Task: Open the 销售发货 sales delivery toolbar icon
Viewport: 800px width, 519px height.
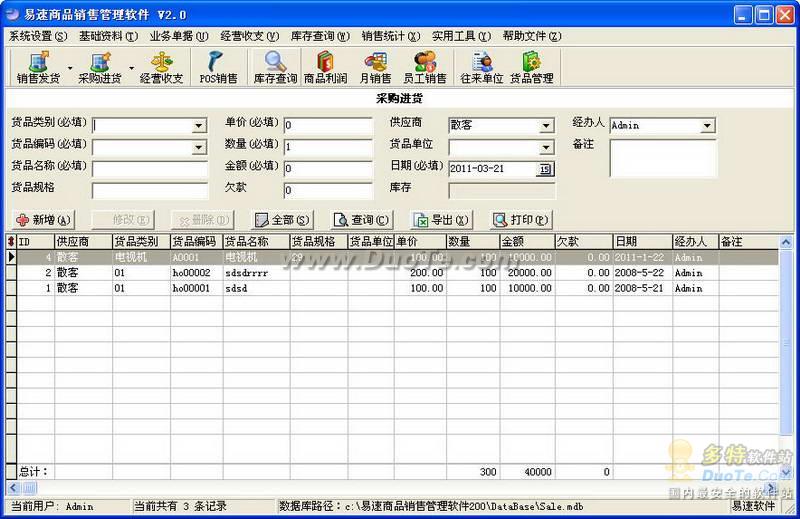Action: 38,68
